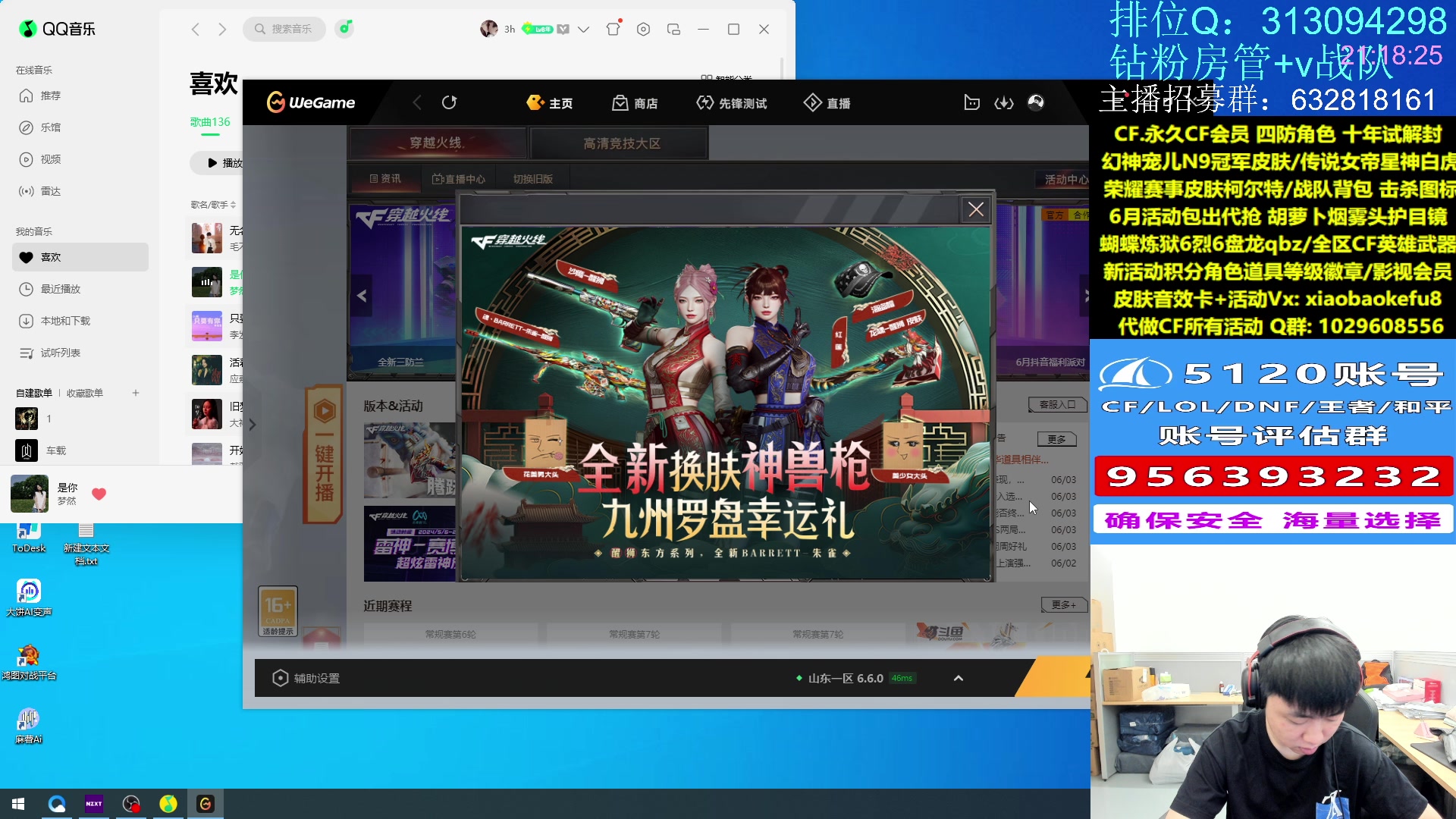Open 新建文本文档.txt on desktop
This screenshot has height=819, width=1456.
86,544
